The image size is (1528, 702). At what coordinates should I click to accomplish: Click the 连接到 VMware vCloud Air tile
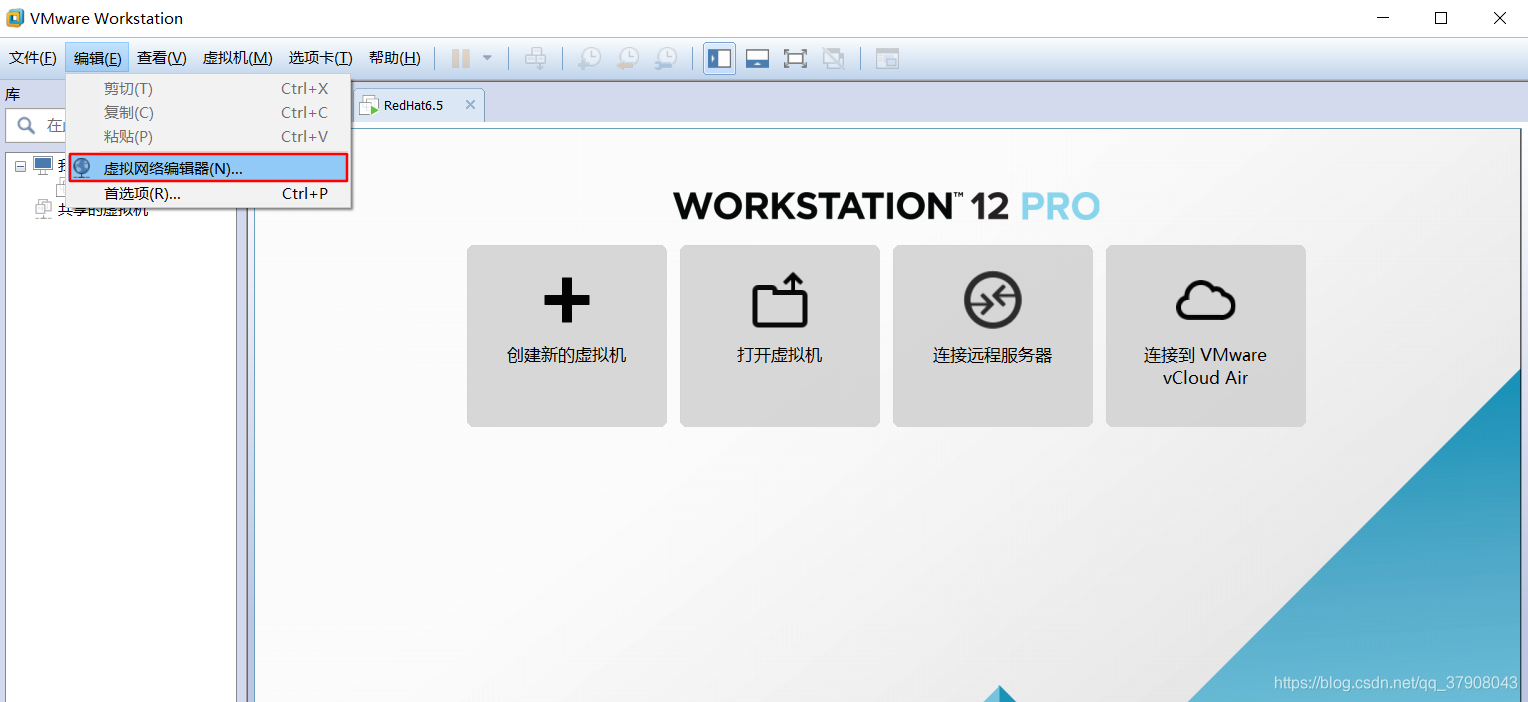tap(1206, 336)
